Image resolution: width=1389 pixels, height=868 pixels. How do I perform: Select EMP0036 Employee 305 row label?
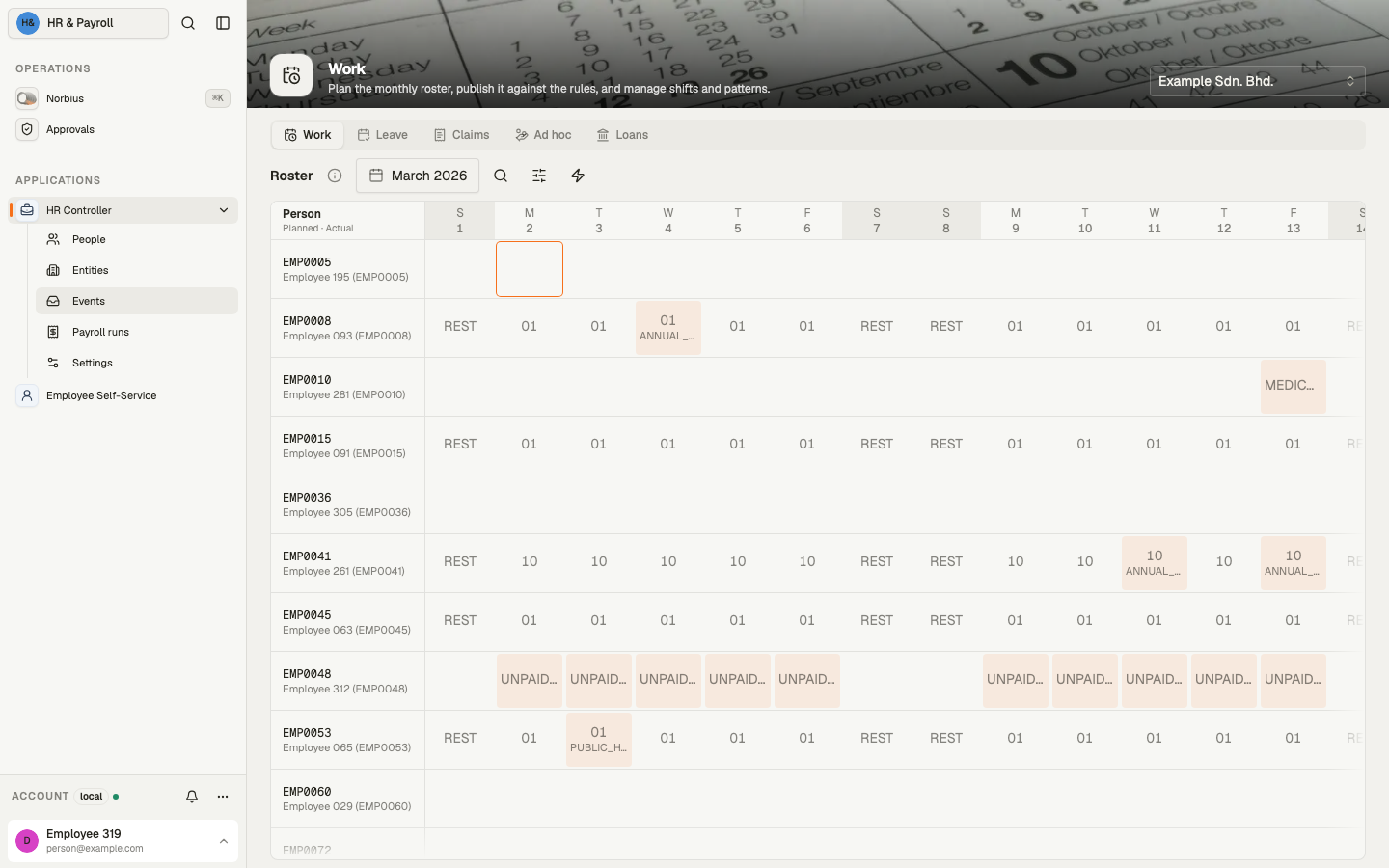coord(347,504)
